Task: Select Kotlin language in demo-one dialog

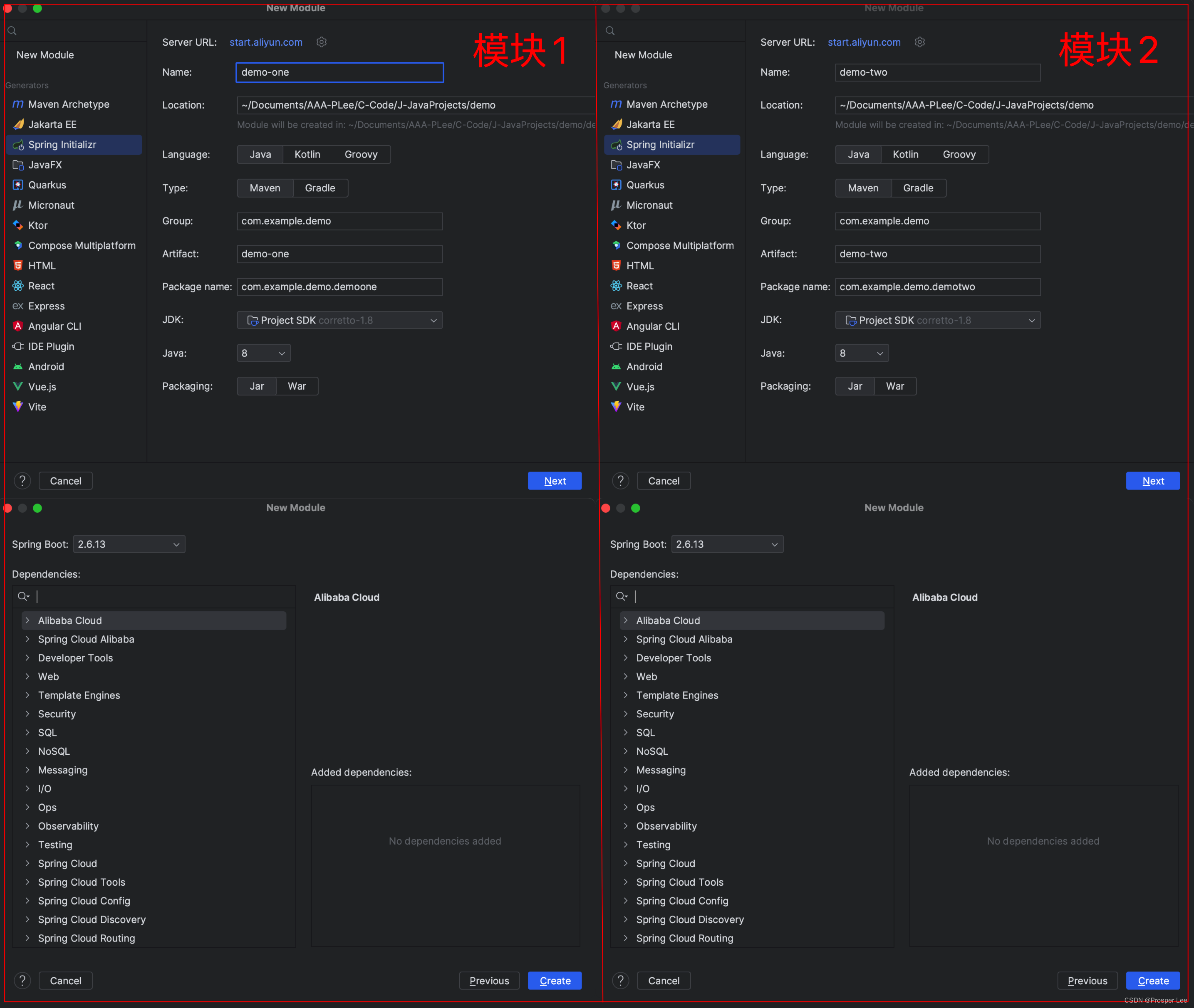Action: tap(307, 154)
